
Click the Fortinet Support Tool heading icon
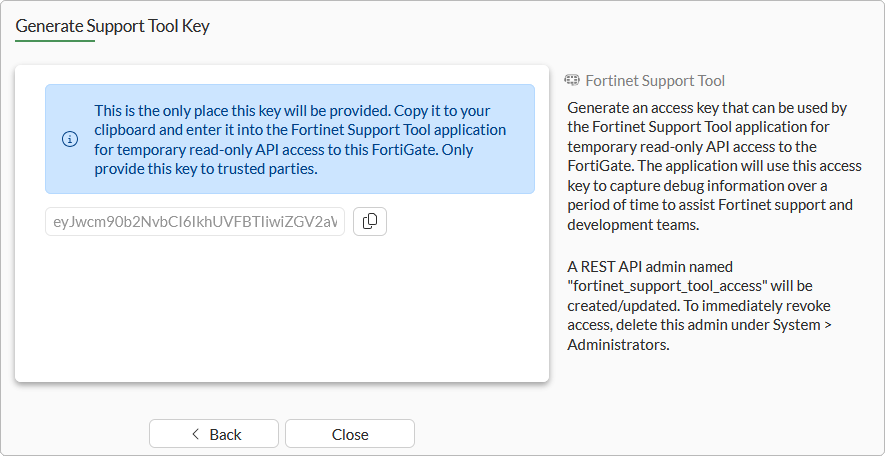573,80
